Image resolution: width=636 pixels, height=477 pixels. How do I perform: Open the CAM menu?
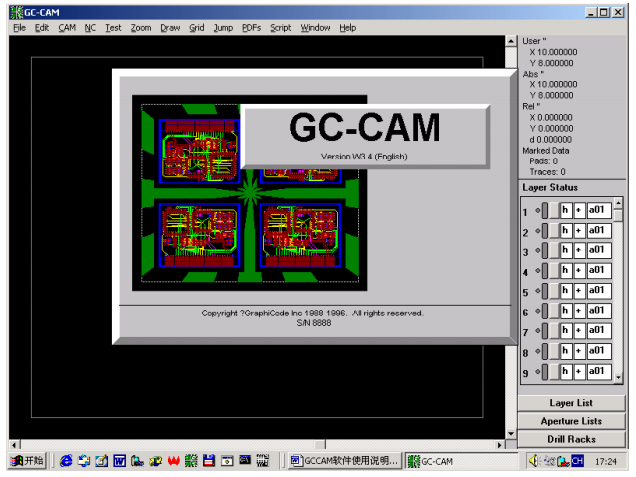(67, 28)
